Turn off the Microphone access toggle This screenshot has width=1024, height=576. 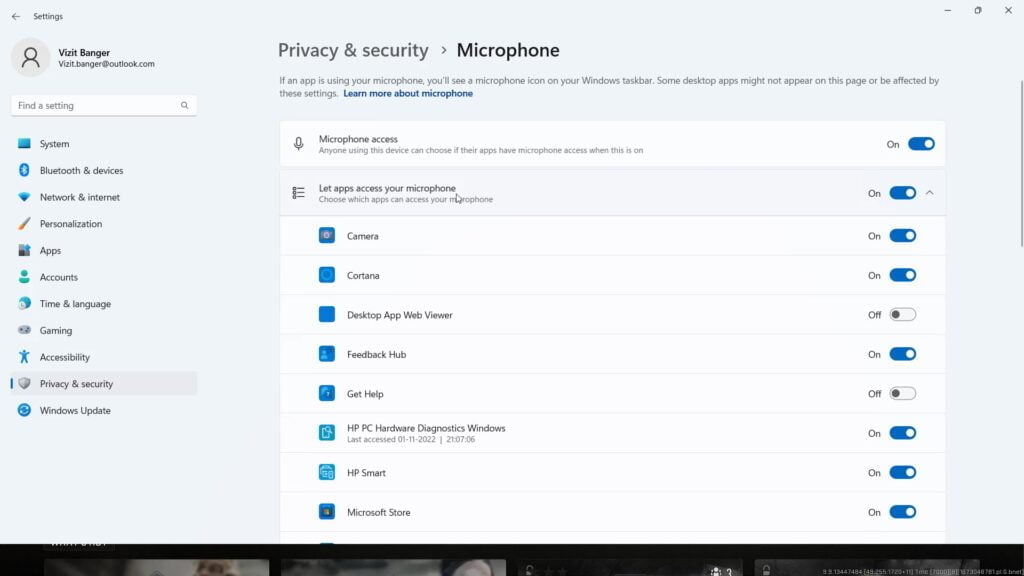[921, 144]
